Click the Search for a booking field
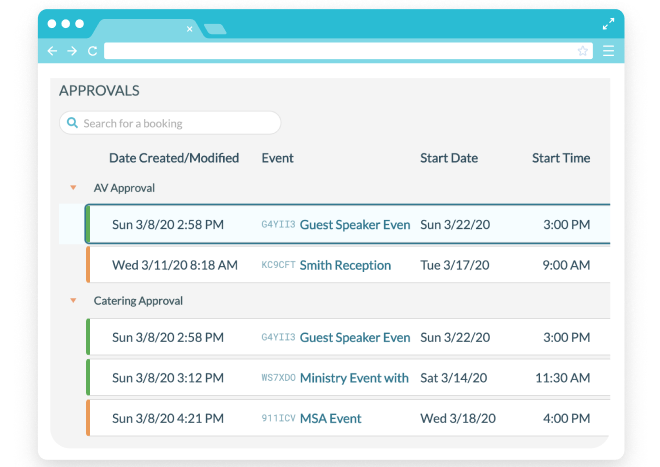 [x=175, y=123]
